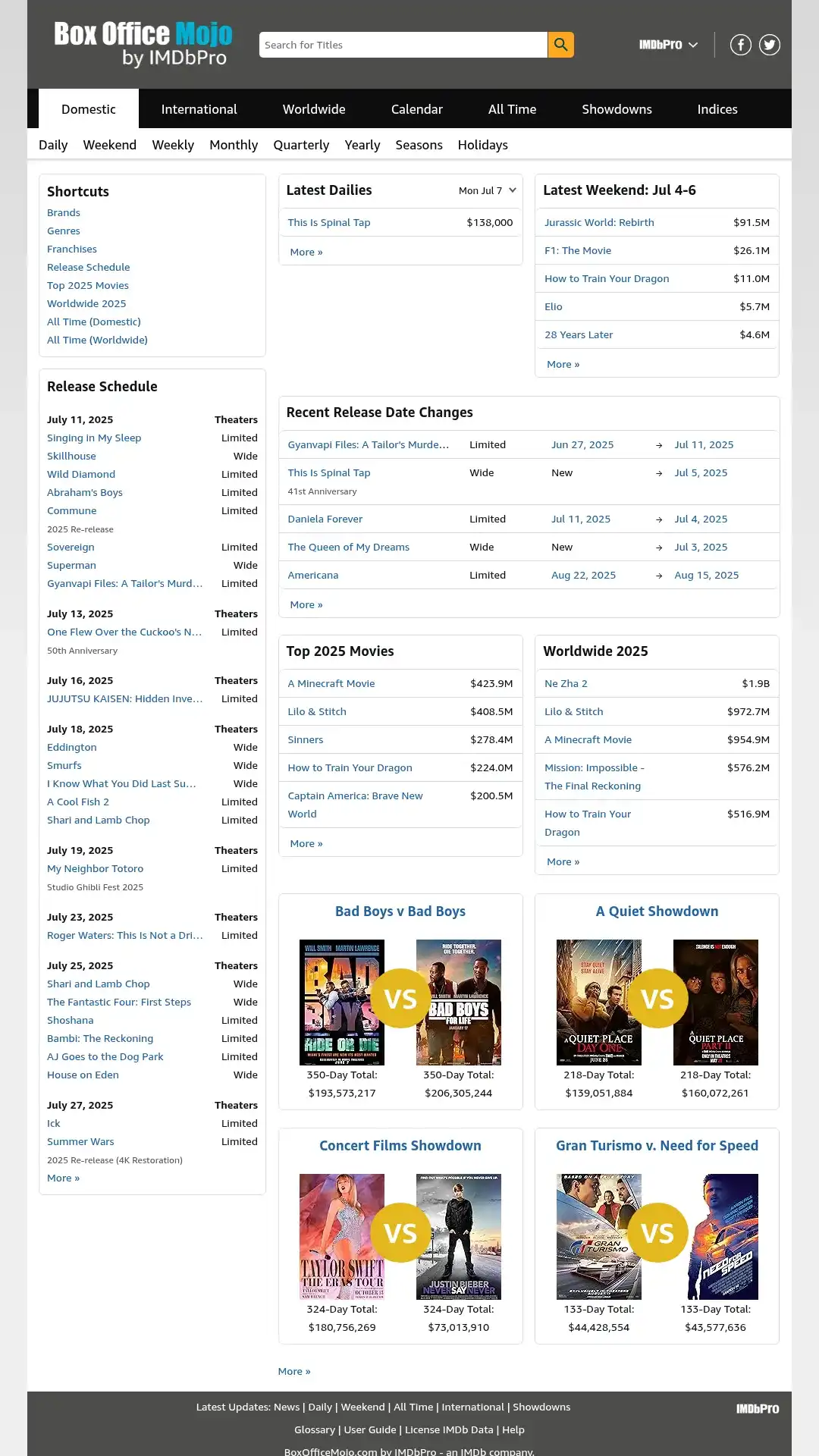Open A Quiet Showdown title link

click(x=657, y=912)
